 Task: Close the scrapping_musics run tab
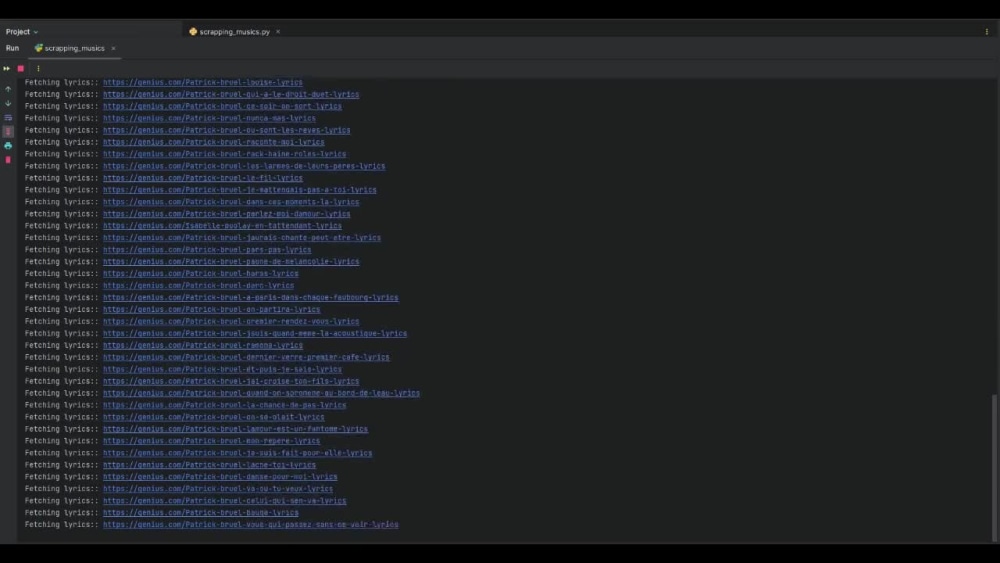(114, 48)
